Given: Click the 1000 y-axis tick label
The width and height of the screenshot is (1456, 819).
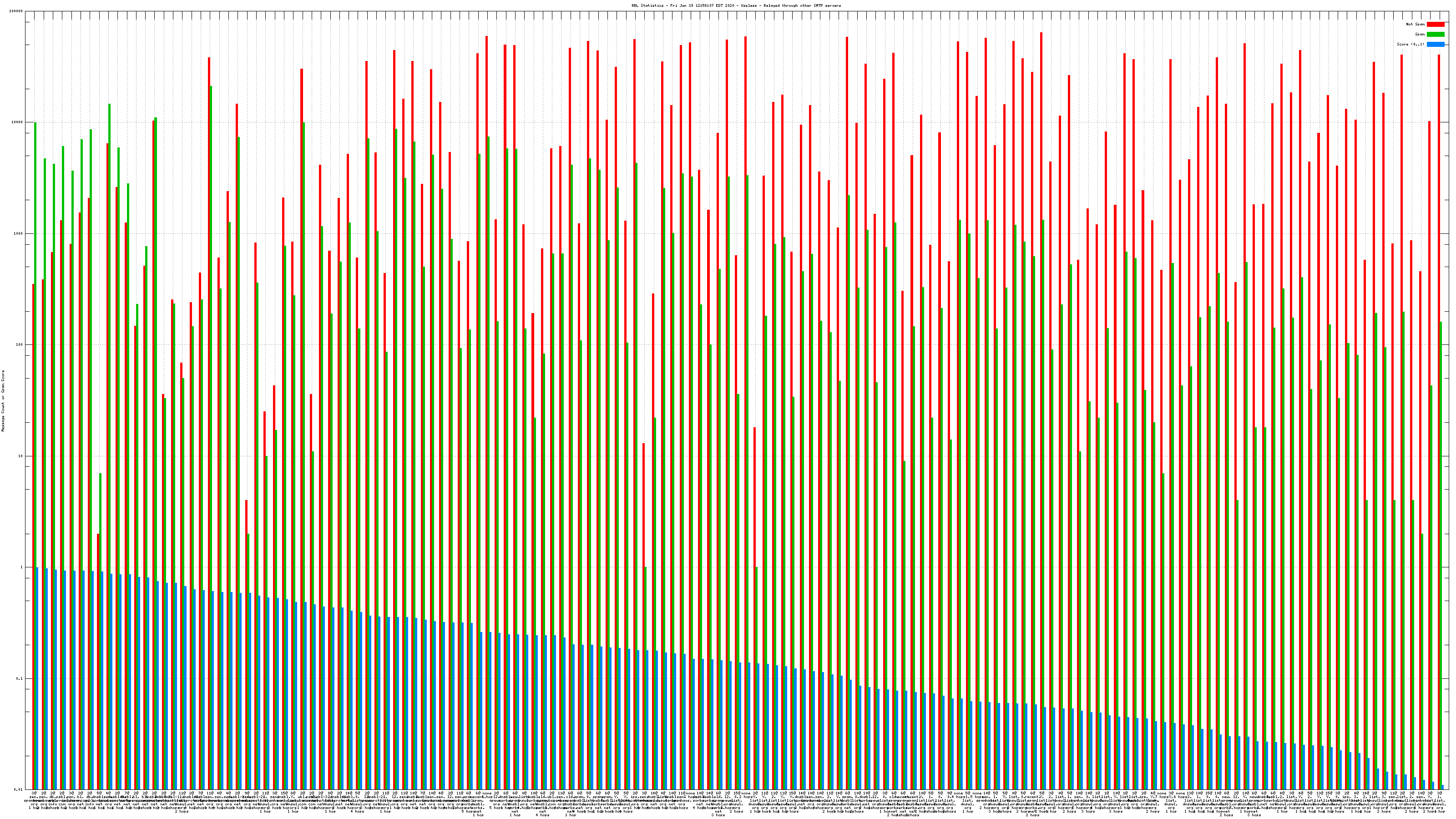Looking at the screenshot, I should [x=19, y=233].
